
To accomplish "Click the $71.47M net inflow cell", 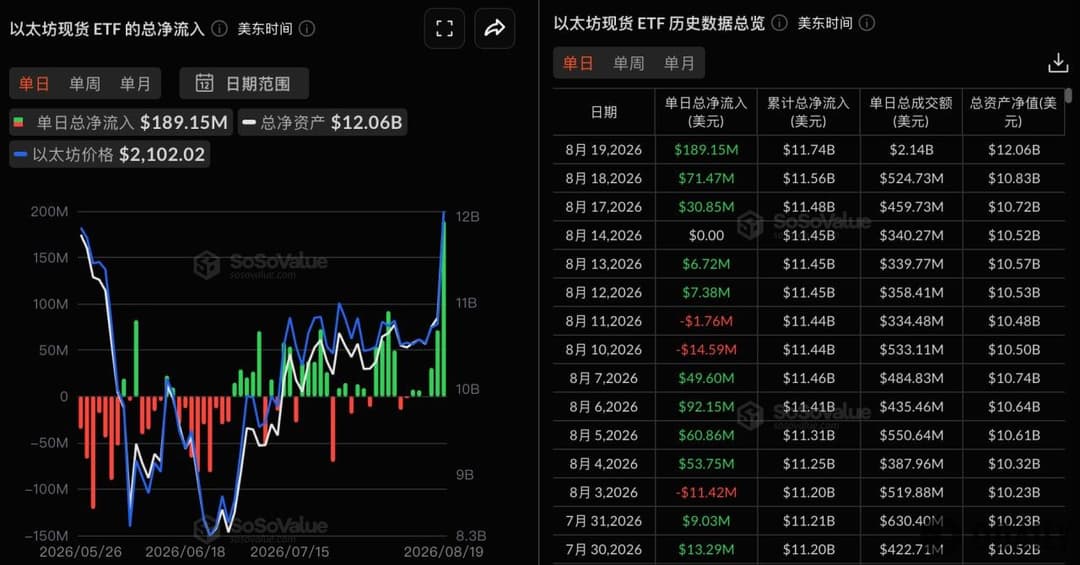I will (706, 178).
